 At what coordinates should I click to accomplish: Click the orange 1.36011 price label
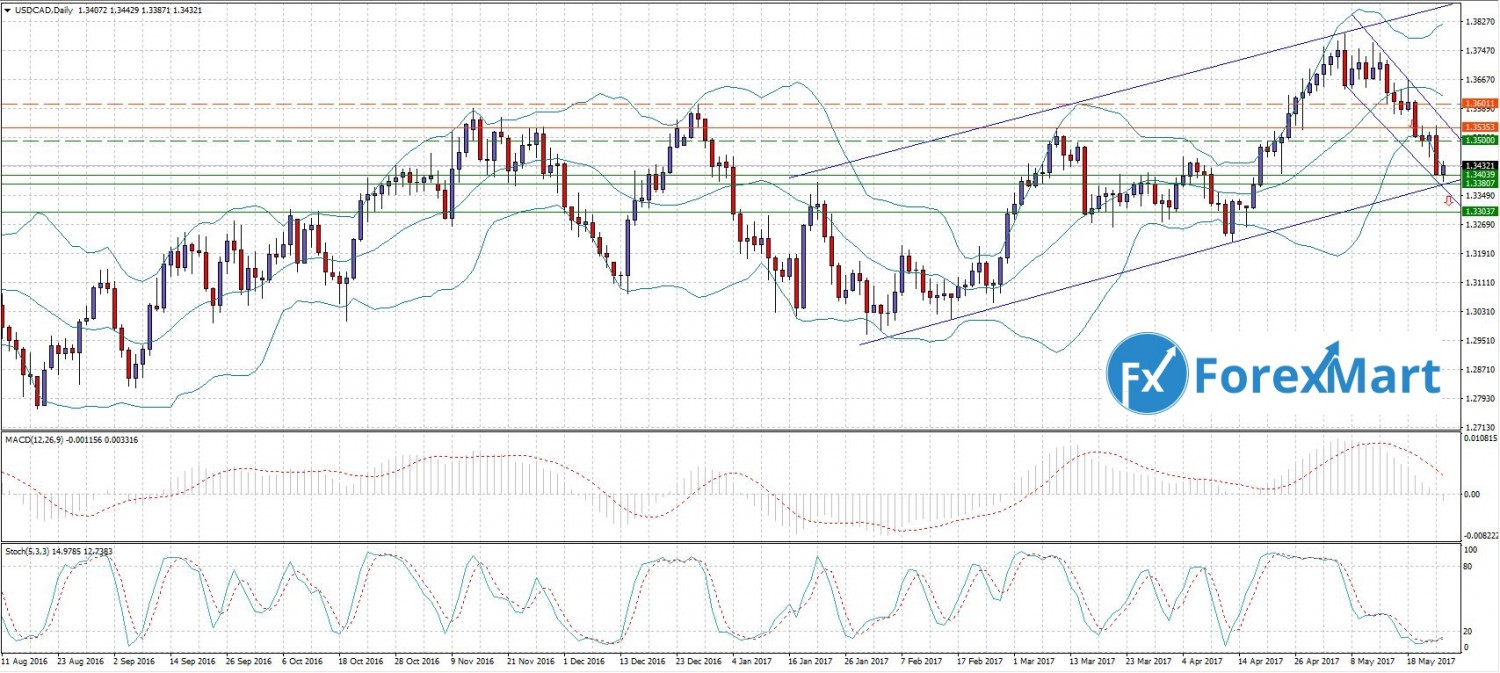pos(1480,103)
